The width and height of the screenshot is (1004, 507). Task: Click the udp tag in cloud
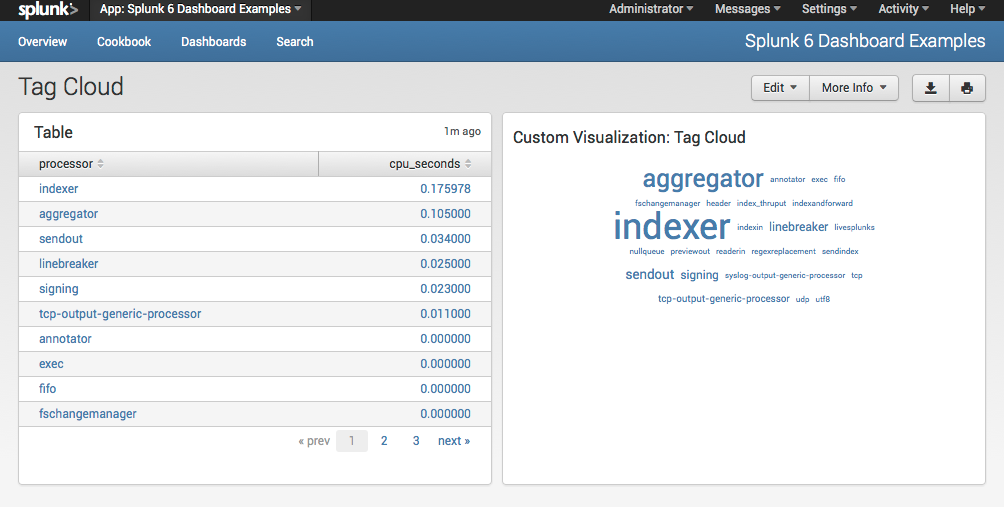tap(802, 300)
